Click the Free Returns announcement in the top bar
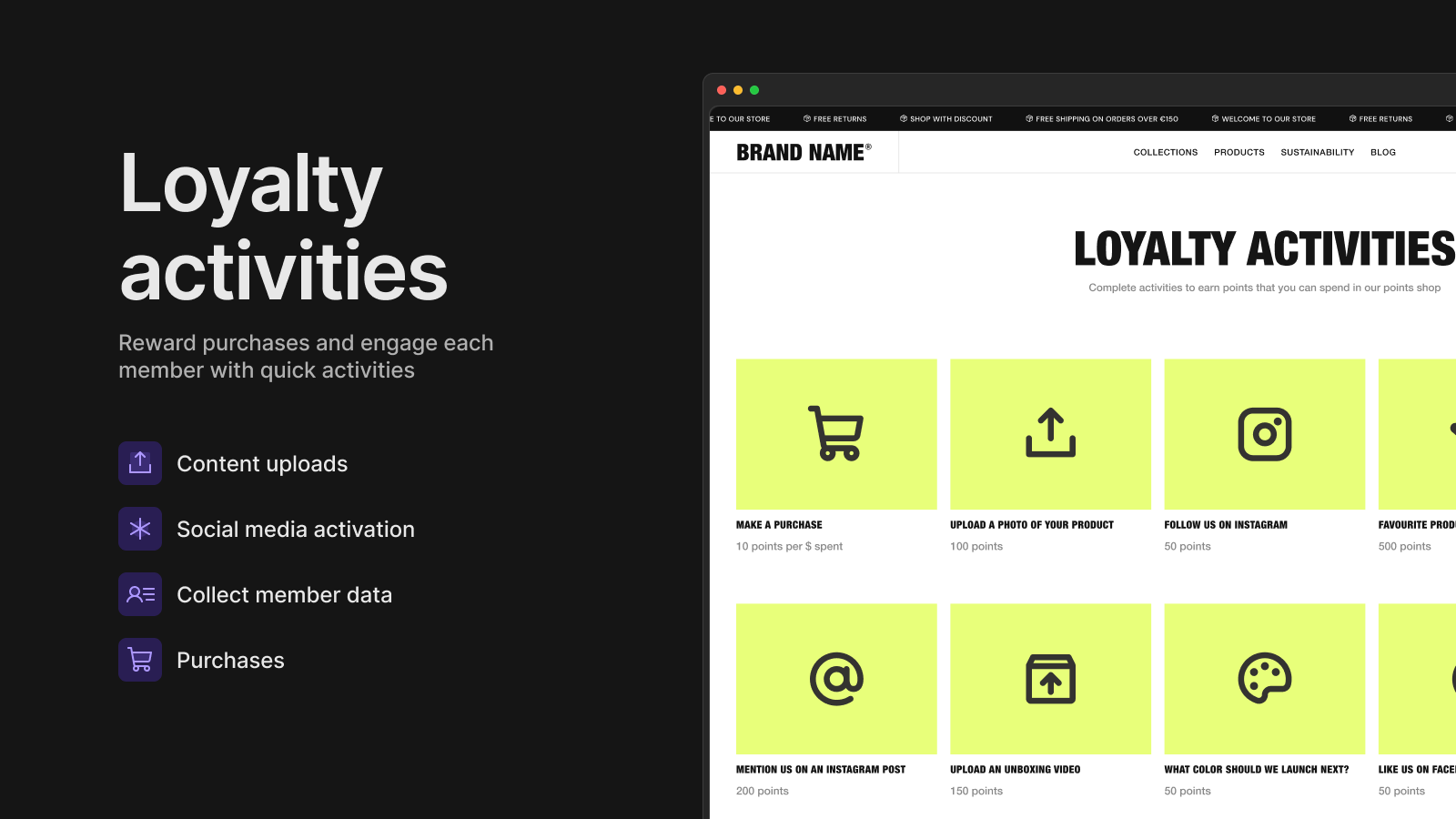Screen dimensions: 1456x819 [x=834, y=118]
